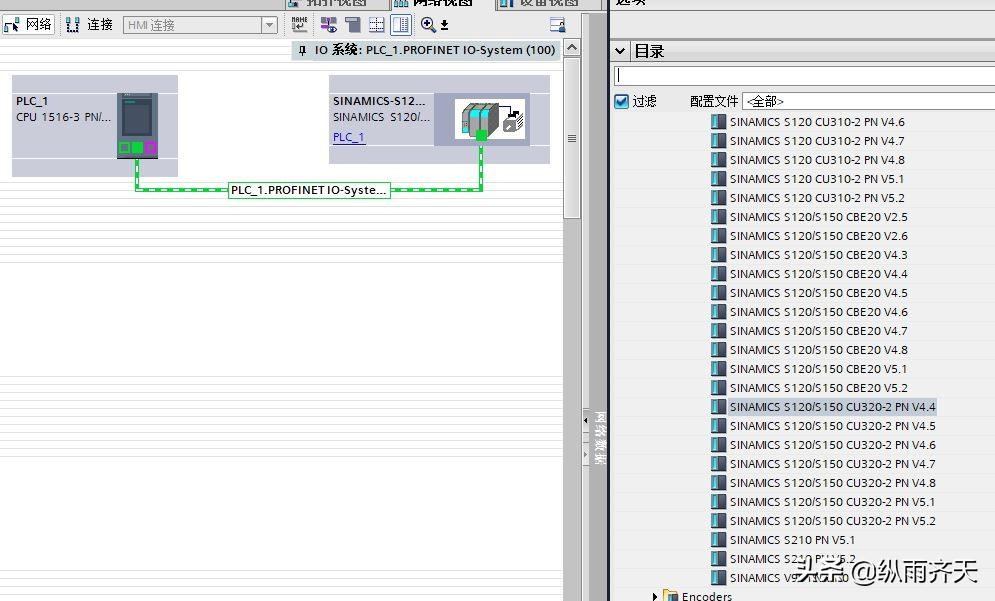
Task: Switch to the 拓扑视图 tab
Action: (336, 3)
